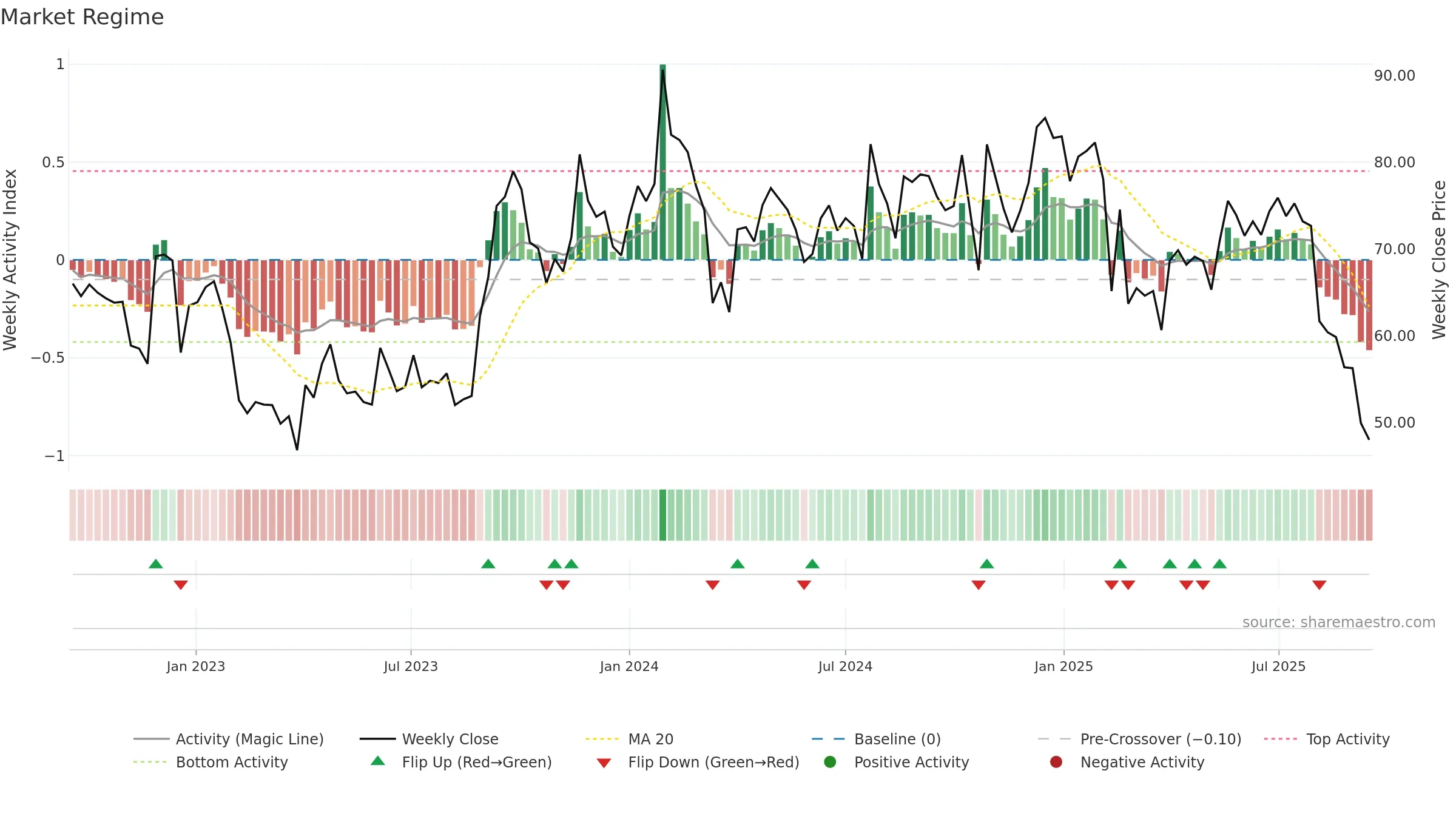Toggle the Activity (Magic Line) legend entry
This screenshot has height=819, width=1456.
229,739
